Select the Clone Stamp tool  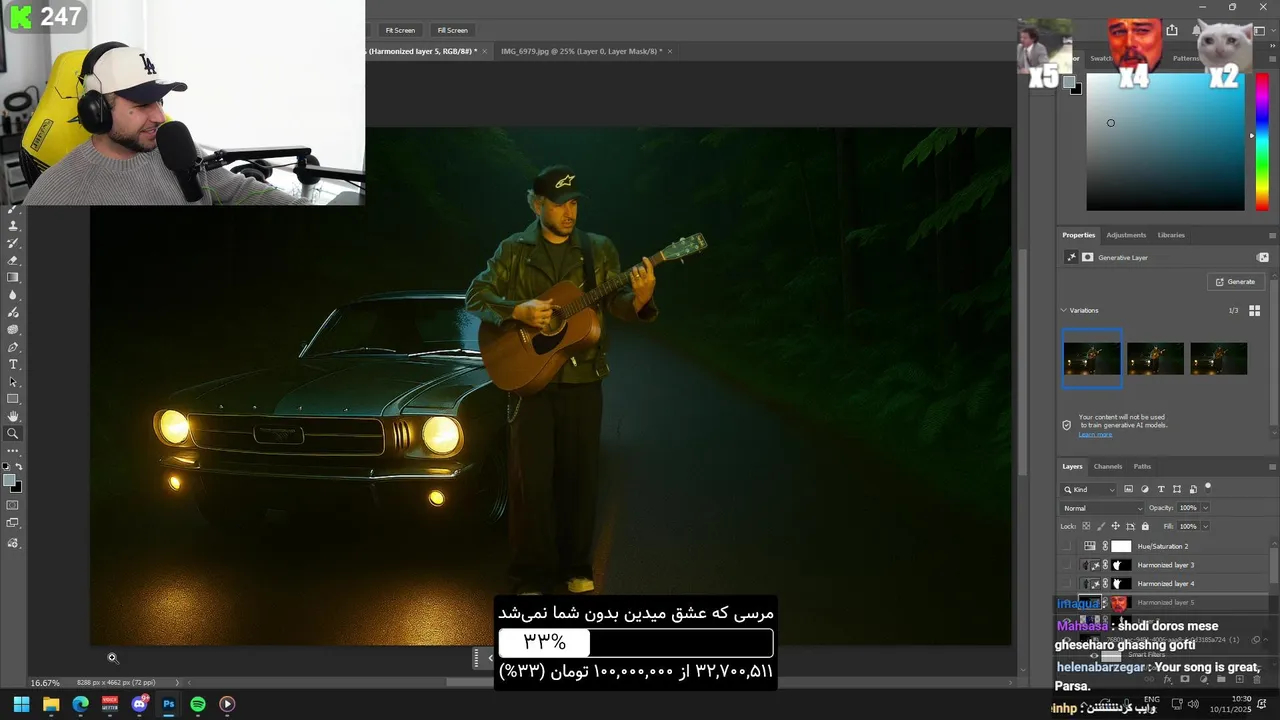tap(13, 226)
